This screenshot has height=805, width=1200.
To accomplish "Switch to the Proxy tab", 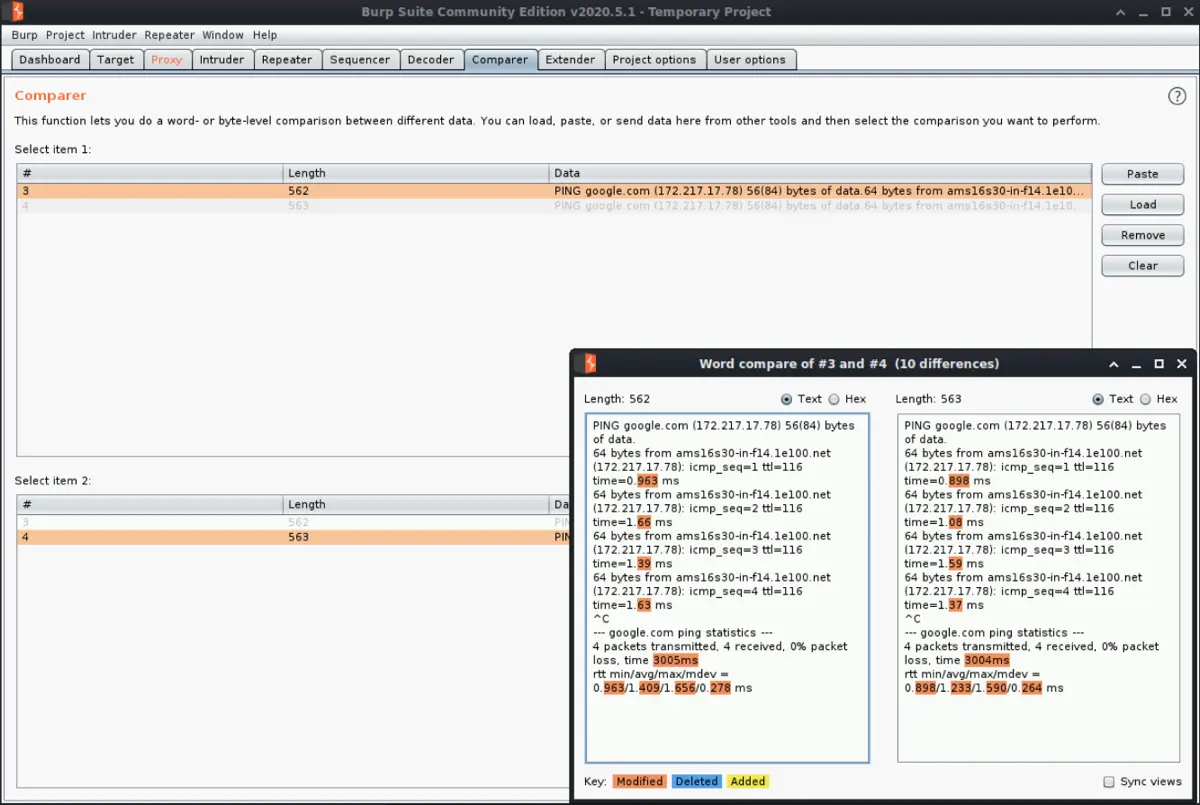I will [x=167, y=60].
